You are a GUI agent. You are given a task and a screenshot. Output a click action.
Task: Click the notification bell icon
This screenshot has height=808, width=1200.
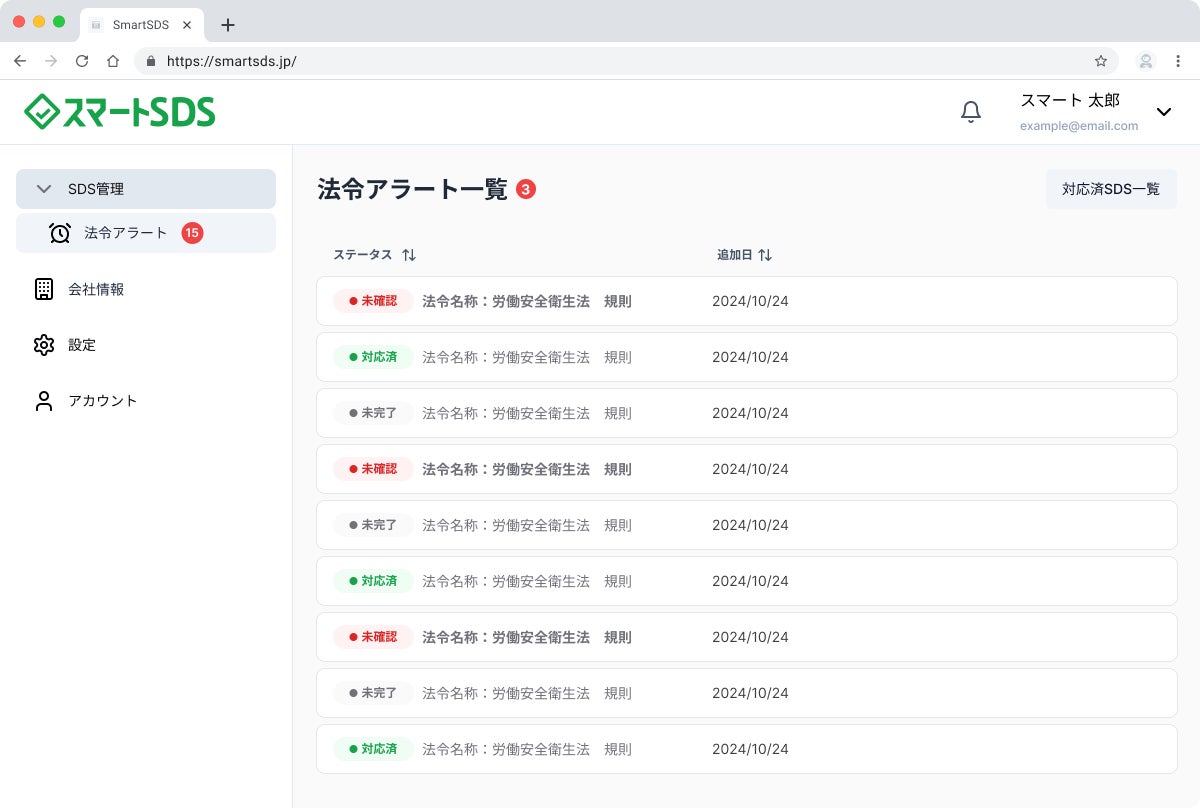tap(970, 112)
